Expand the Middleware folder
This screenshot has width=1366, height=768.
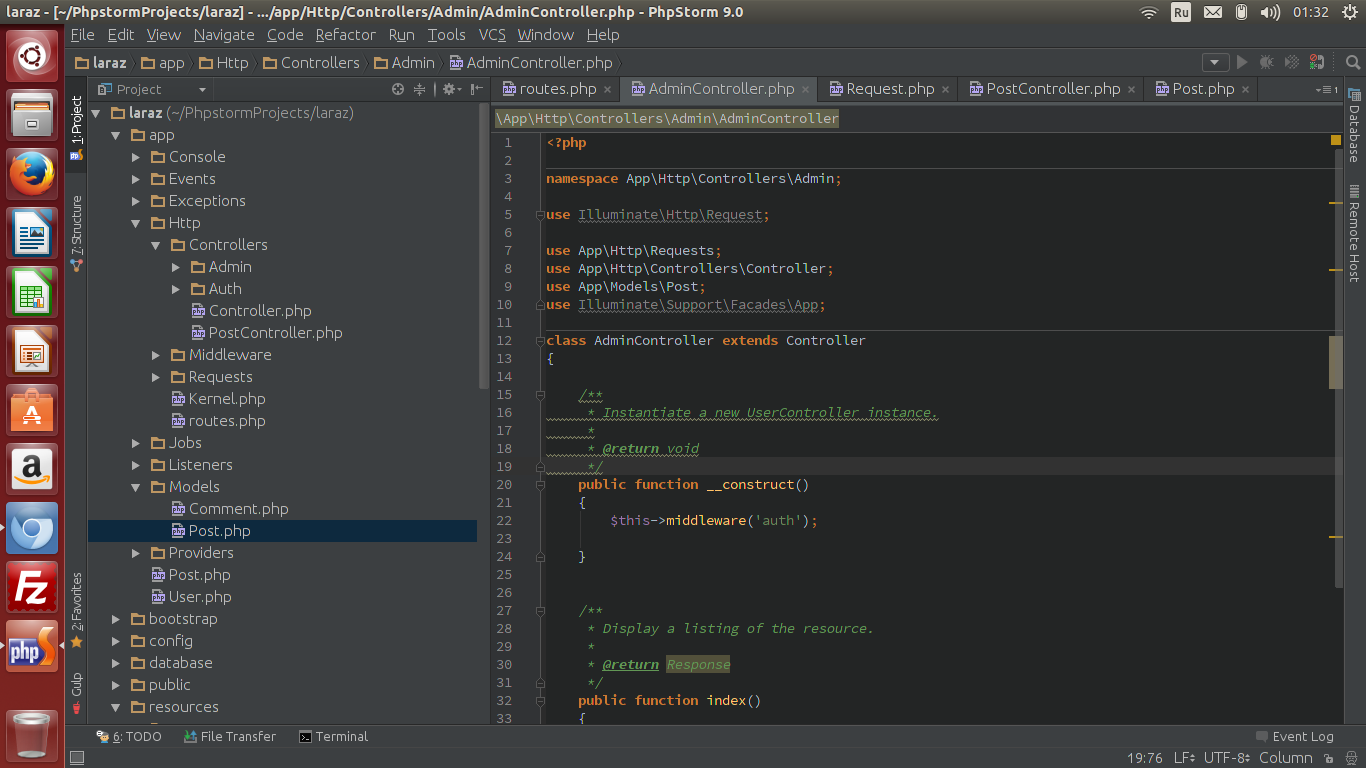pos(156,355)
